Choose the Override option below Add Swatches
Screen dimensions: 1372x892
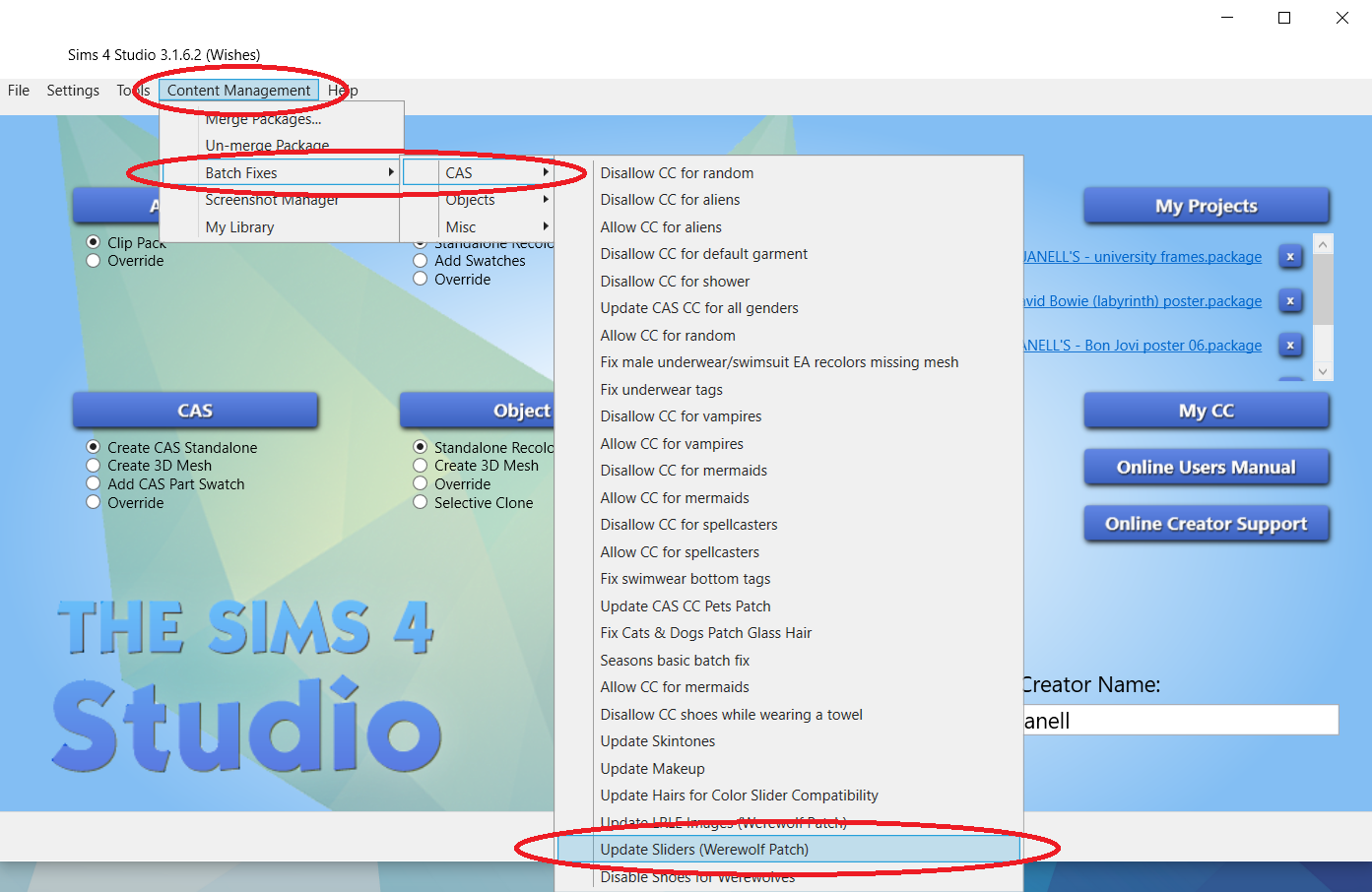click(x=421, y=280)
